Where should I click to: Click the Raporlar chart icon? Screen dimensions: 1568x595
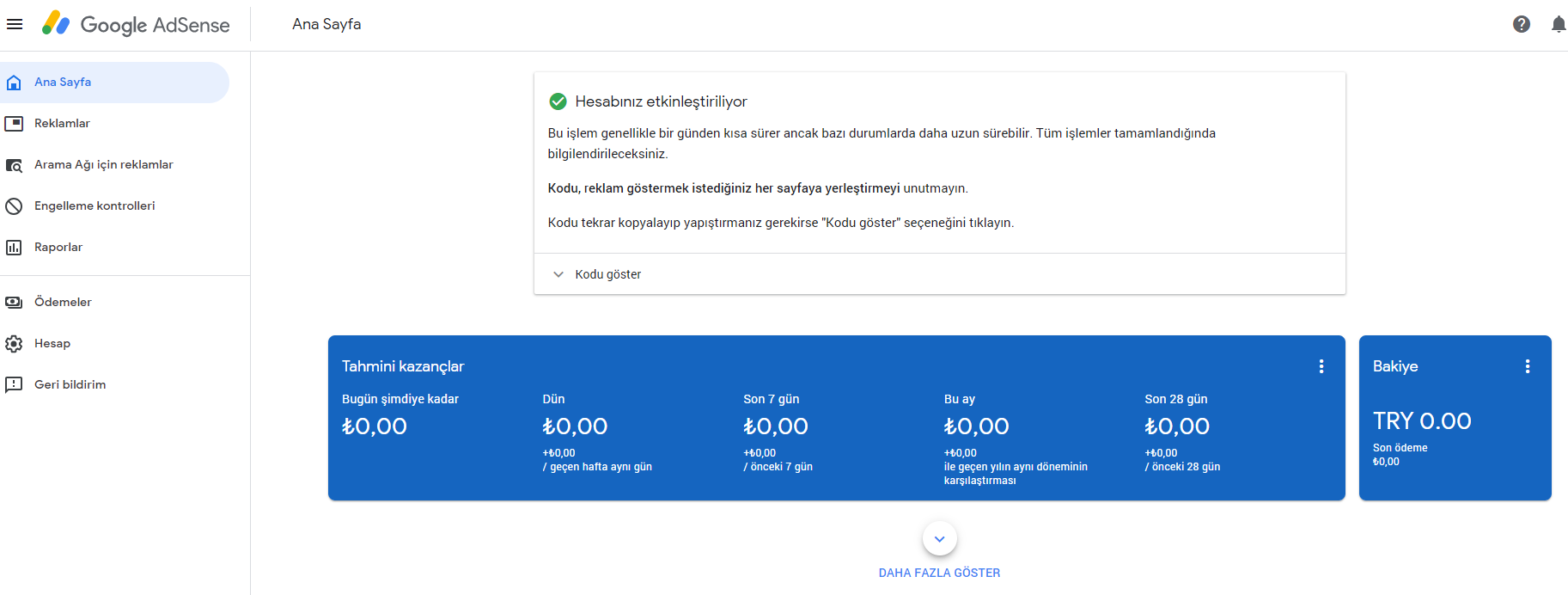[14, 248]
